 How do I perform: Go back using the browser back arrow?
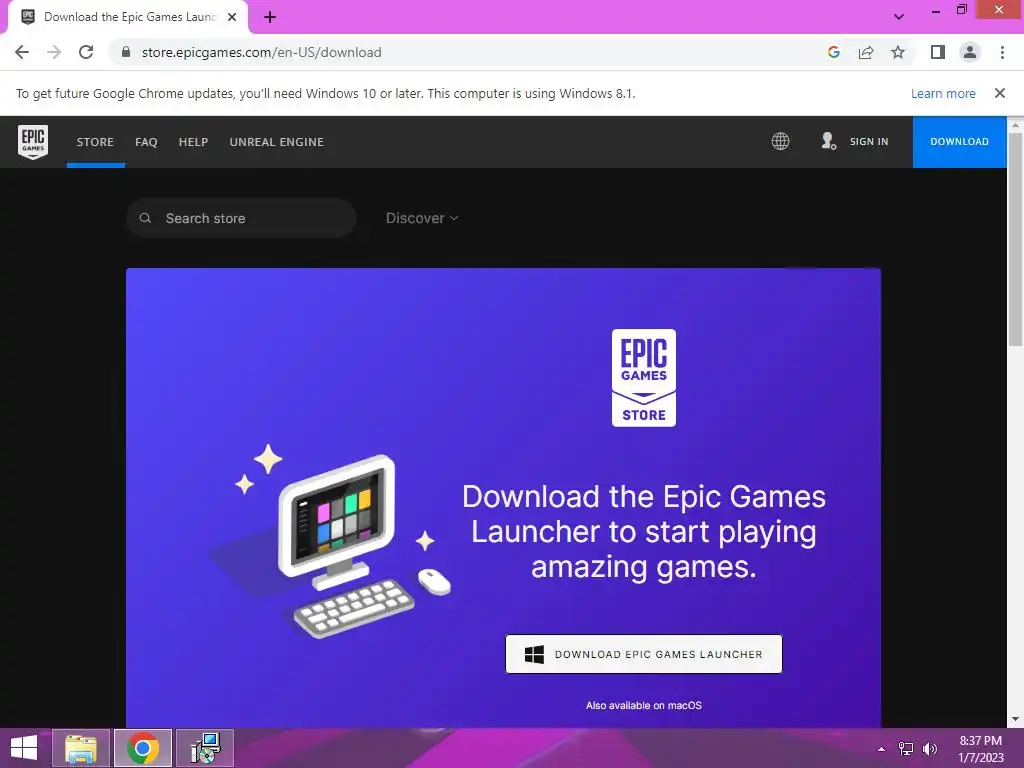(x=22, y=52)
